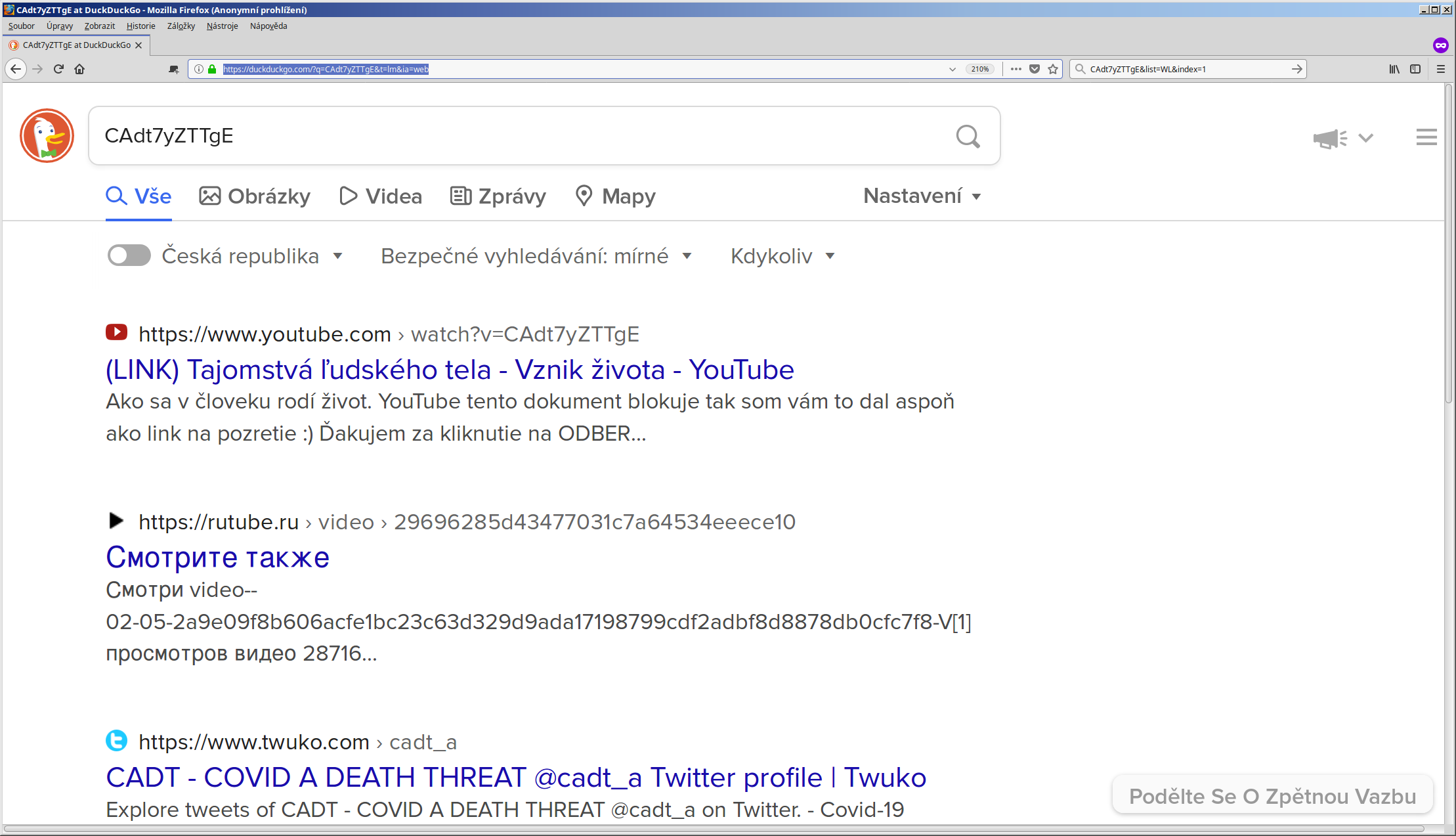Switch to the Mapy tab

[x=616, y=196]
